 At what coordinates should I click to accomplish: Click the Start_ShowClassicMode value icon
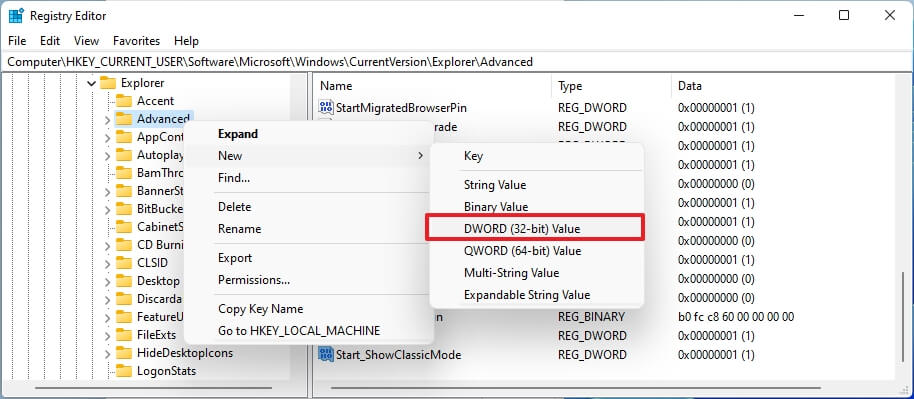click(x=325, y=355)
